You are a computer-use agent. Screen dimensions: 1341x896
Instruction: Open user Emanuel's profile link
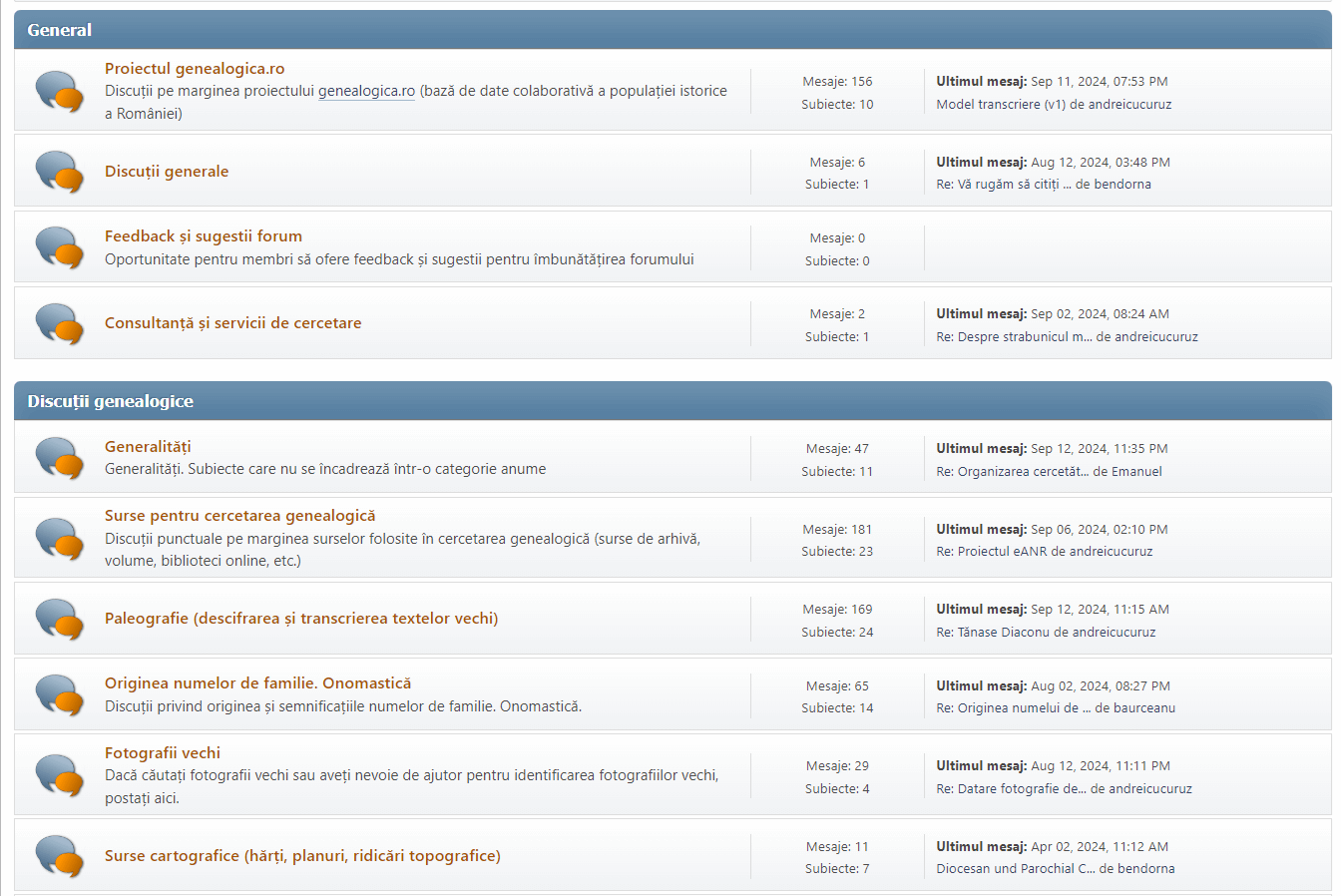pos(1136,472)
